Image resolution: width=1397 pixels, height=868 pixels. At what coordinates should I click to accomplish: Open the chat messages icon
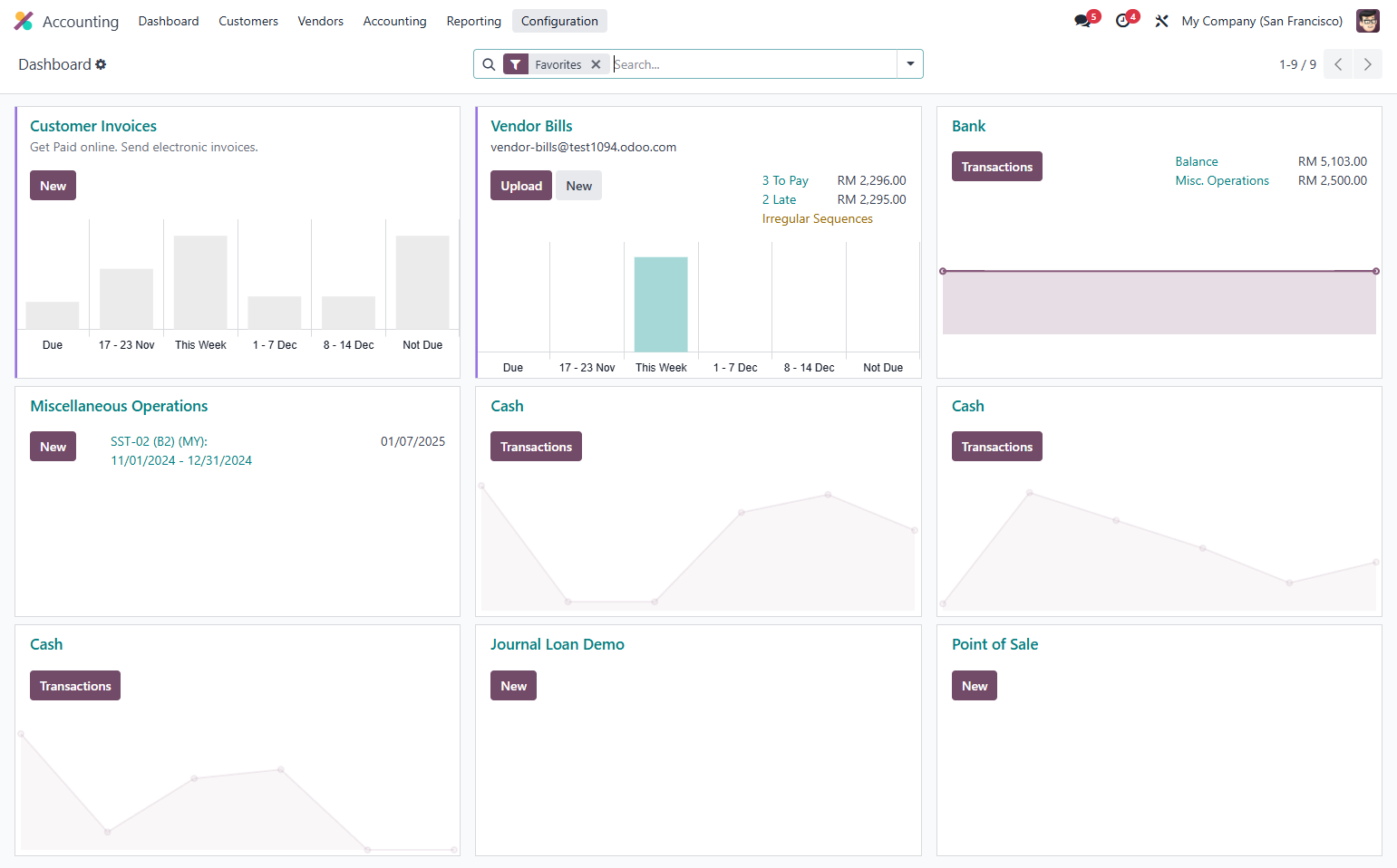pos(1082,21)
